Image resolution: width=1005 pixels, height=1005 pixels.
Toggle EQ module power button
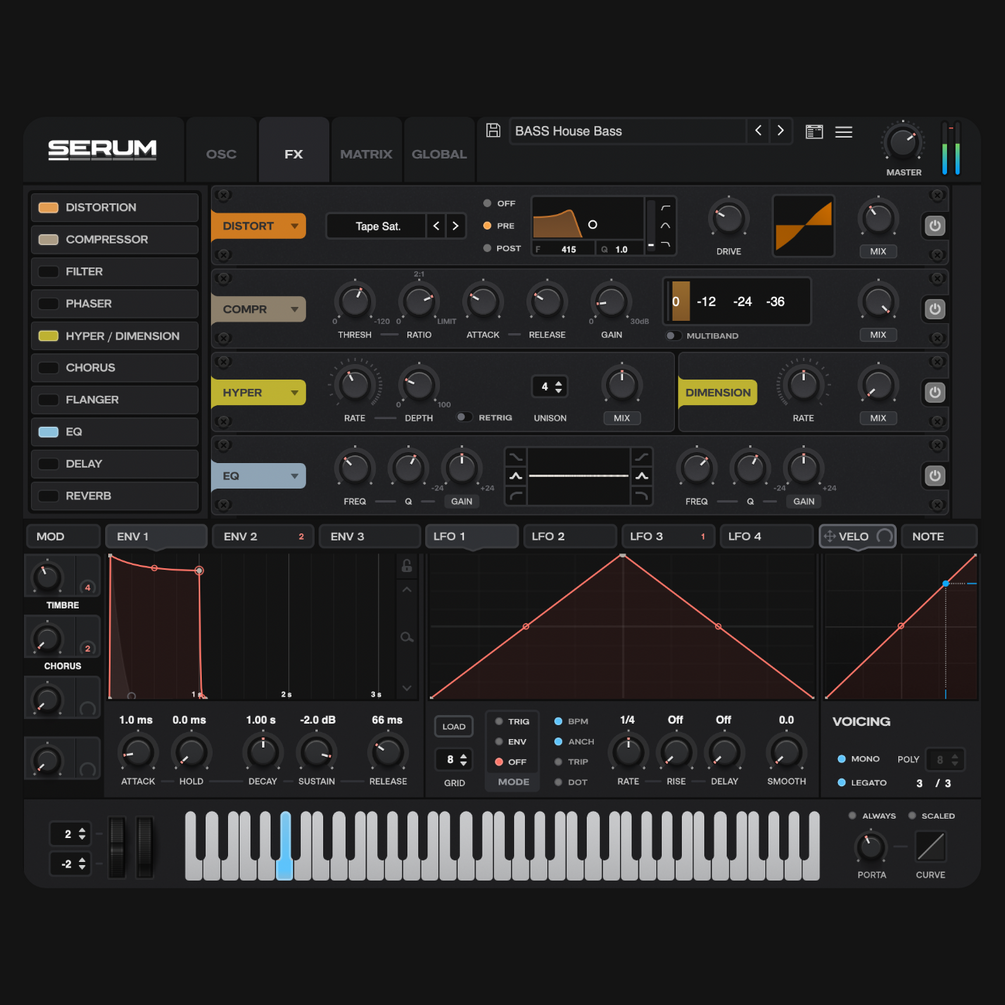point(934,476)
